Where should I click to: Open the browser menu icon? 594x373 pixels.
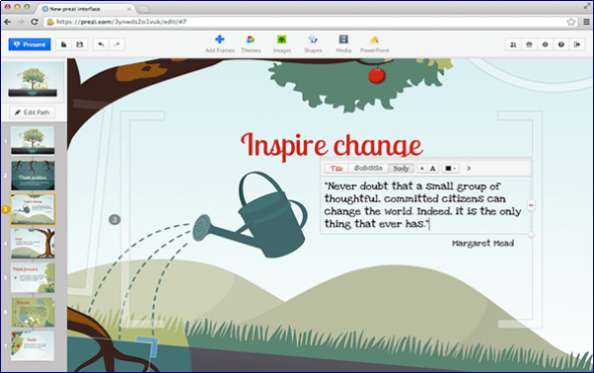point(586,22)
